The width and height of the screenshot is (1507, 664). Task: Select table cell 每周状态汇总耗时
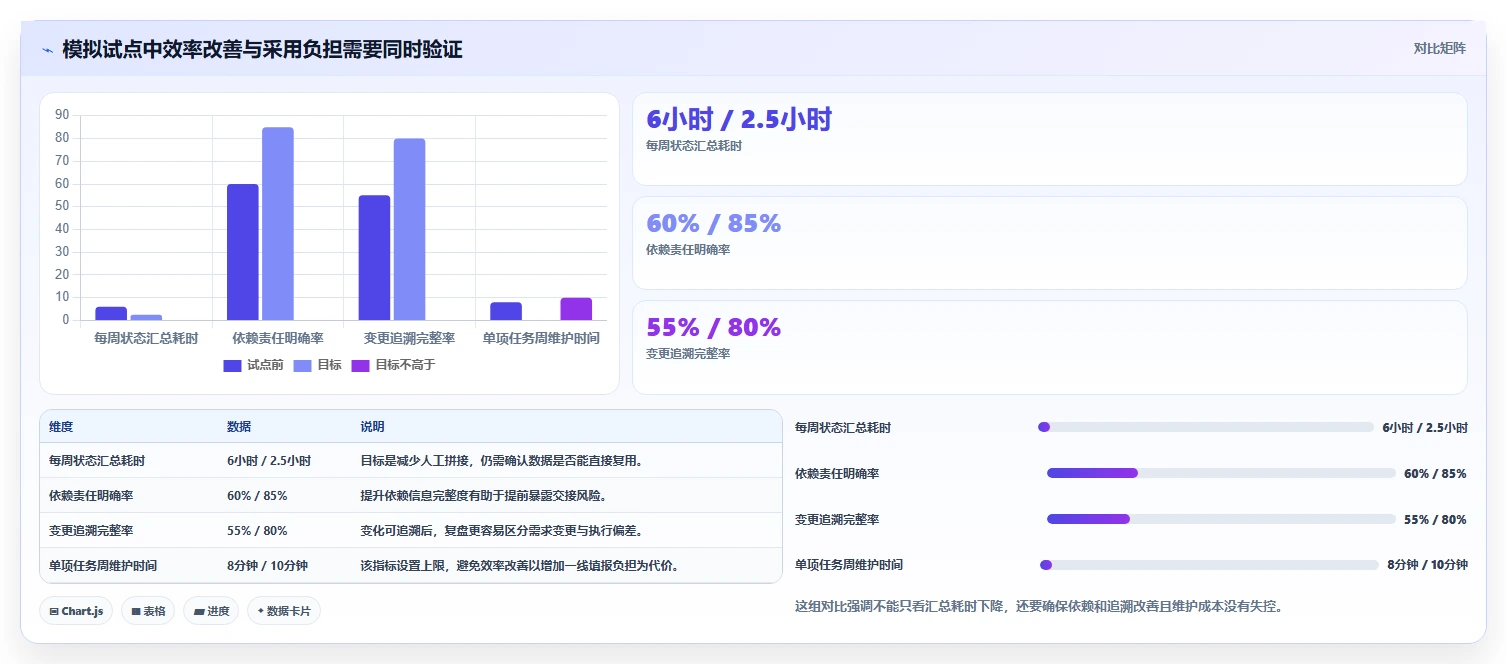click(97, 461)
